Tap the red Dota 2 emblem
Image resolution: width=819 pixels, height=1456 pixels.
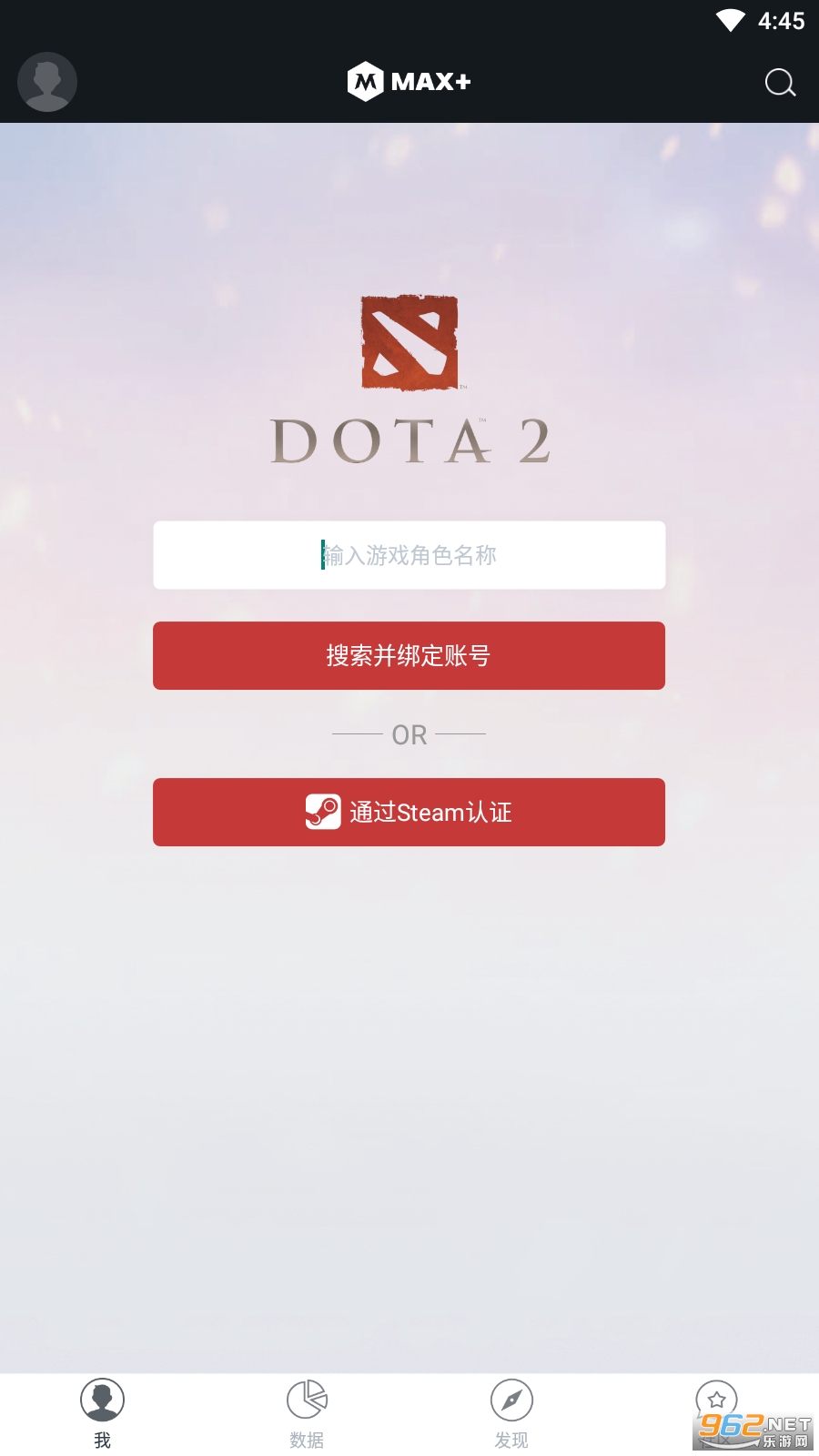click(409, 343)
